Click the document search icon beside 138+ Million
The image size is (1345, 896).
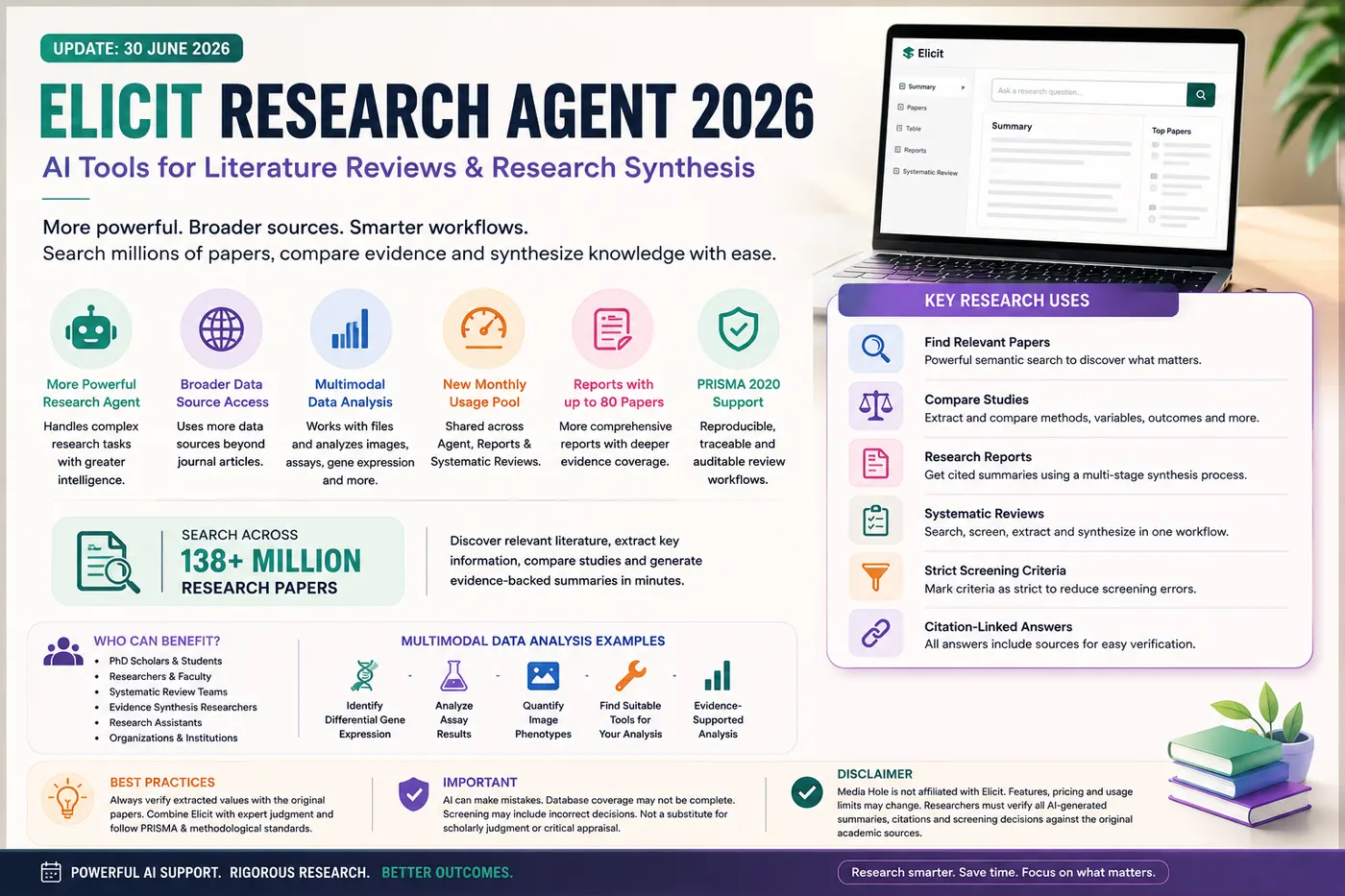pos(108,561)
